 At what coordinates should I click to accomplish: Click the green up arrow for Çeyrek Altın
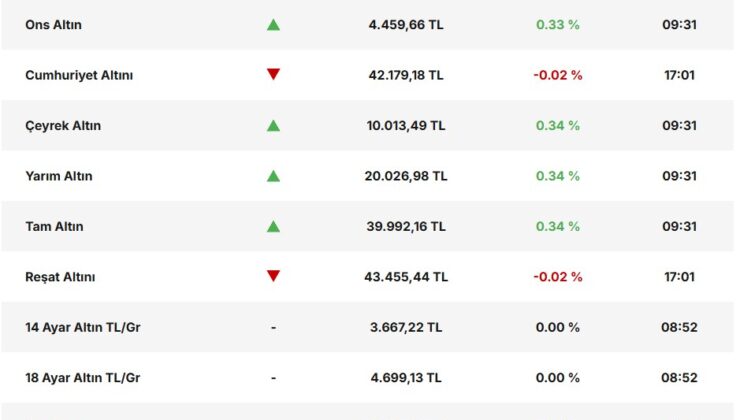[x=273, y=126]
